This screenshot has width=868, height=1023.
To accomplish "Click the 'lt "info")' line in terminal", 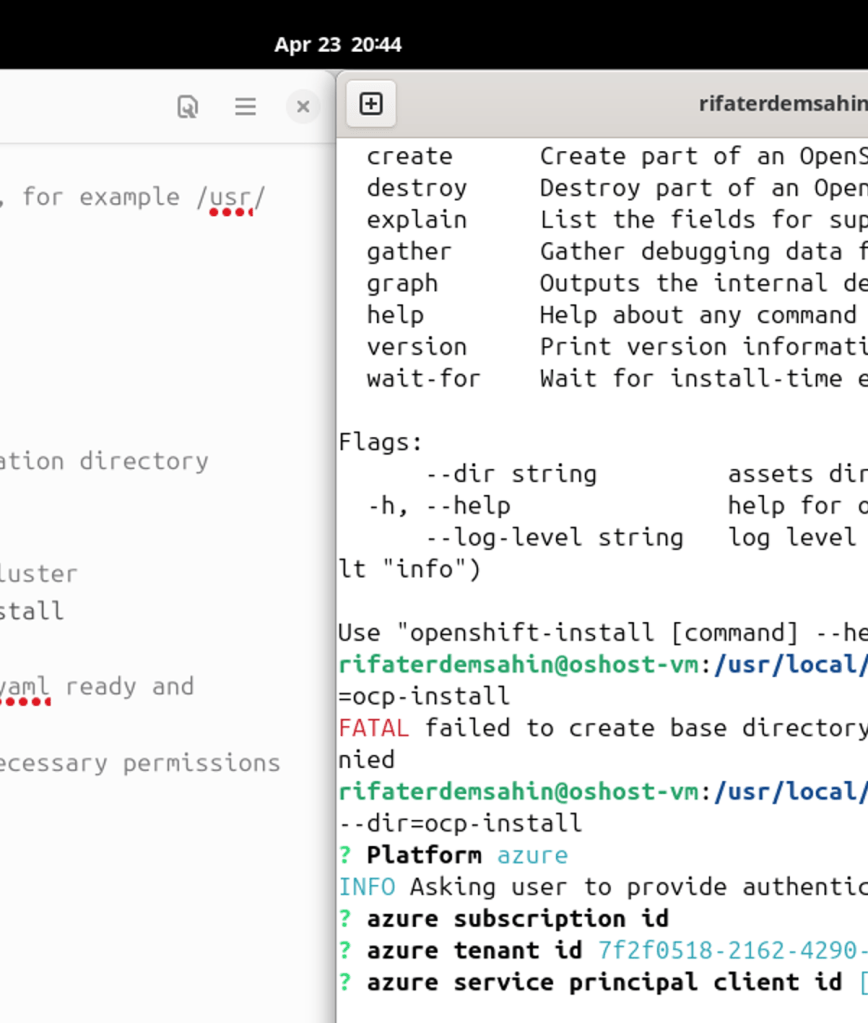I will tap(410, 570).
